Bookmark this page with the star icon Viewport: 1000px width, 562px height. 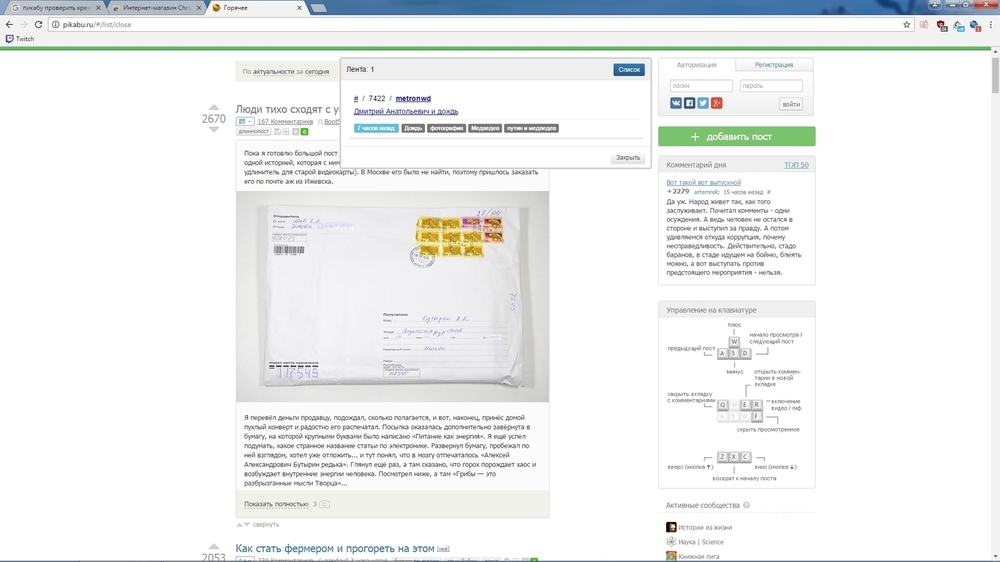point(906,24)
